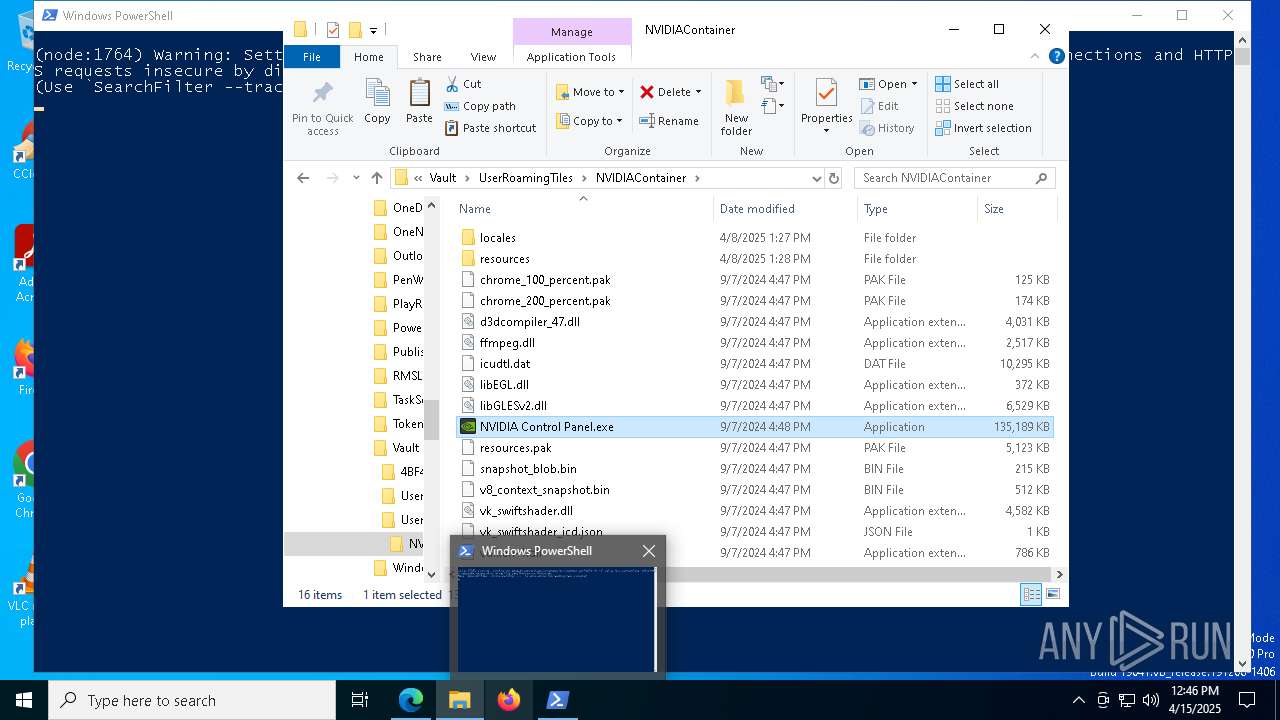
Task: Click Paste shortcut command
Action: click(490, 128)
